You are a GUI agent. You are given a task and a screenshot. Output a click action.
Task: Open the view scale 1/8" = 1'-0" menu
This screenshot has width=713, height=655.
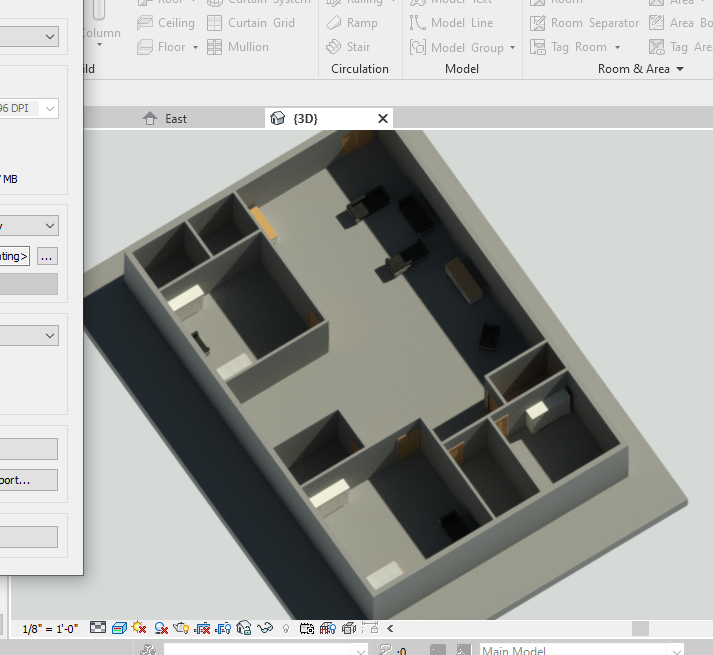[x=50, y=629]
